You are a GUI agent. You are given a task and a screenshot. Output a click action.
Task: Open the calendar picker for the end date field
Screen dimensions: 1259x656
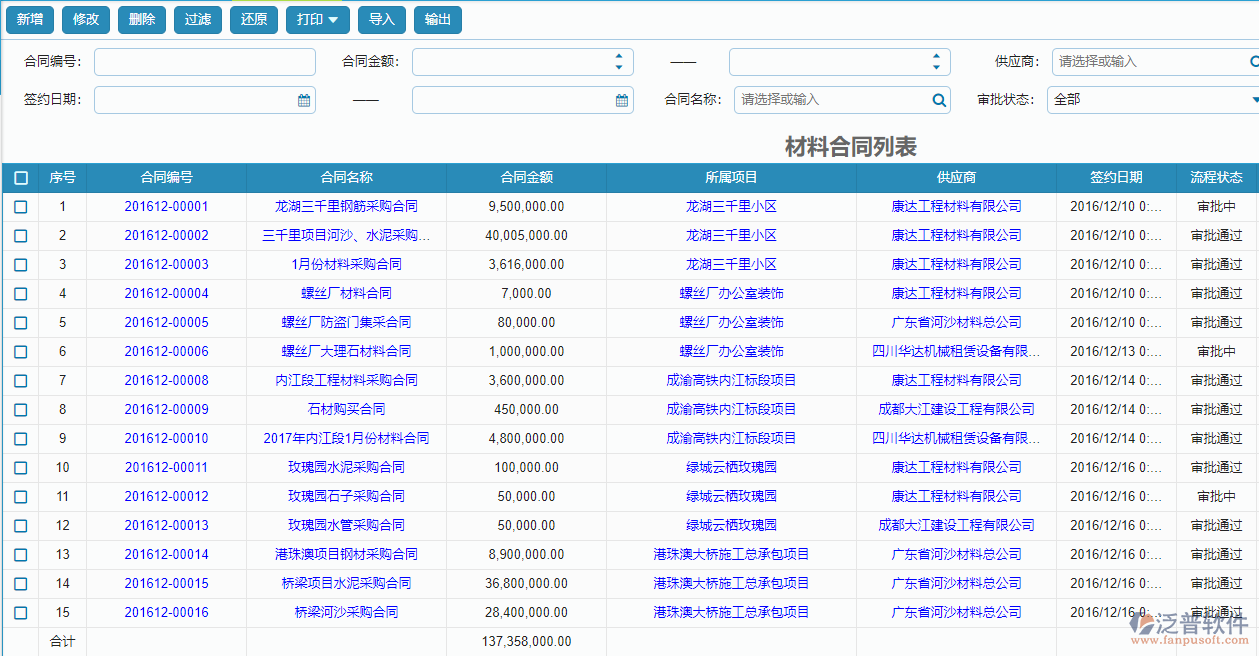(621, 100)
